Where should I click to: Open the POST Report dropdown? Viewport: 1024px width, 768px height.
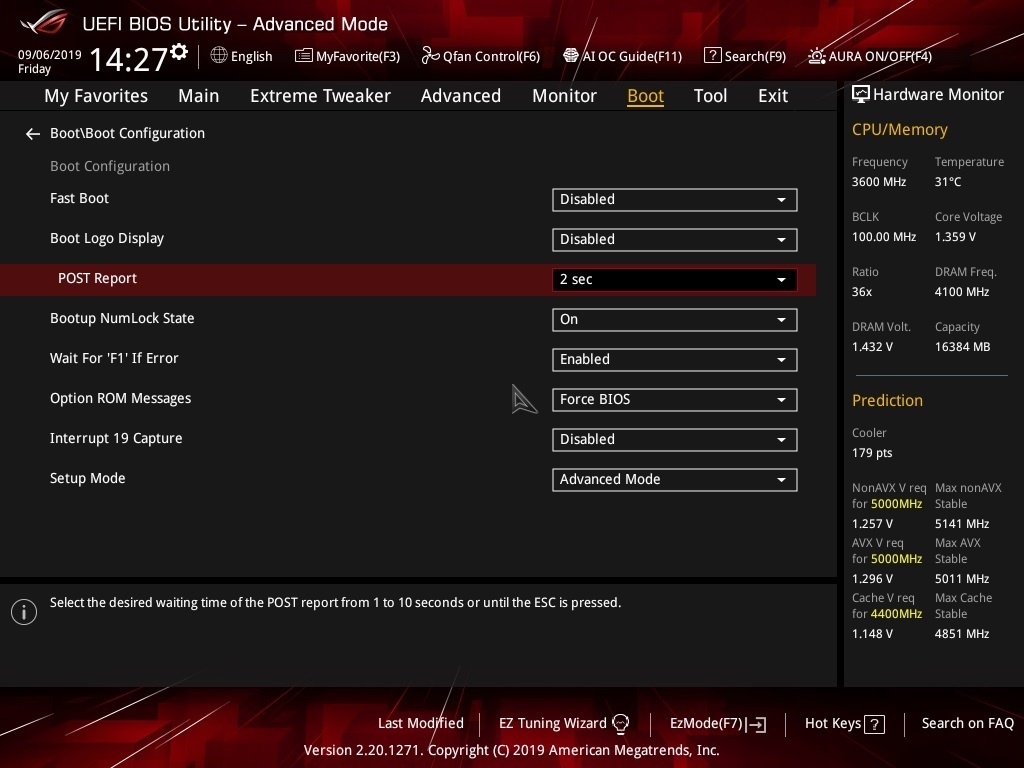(675, 280)
